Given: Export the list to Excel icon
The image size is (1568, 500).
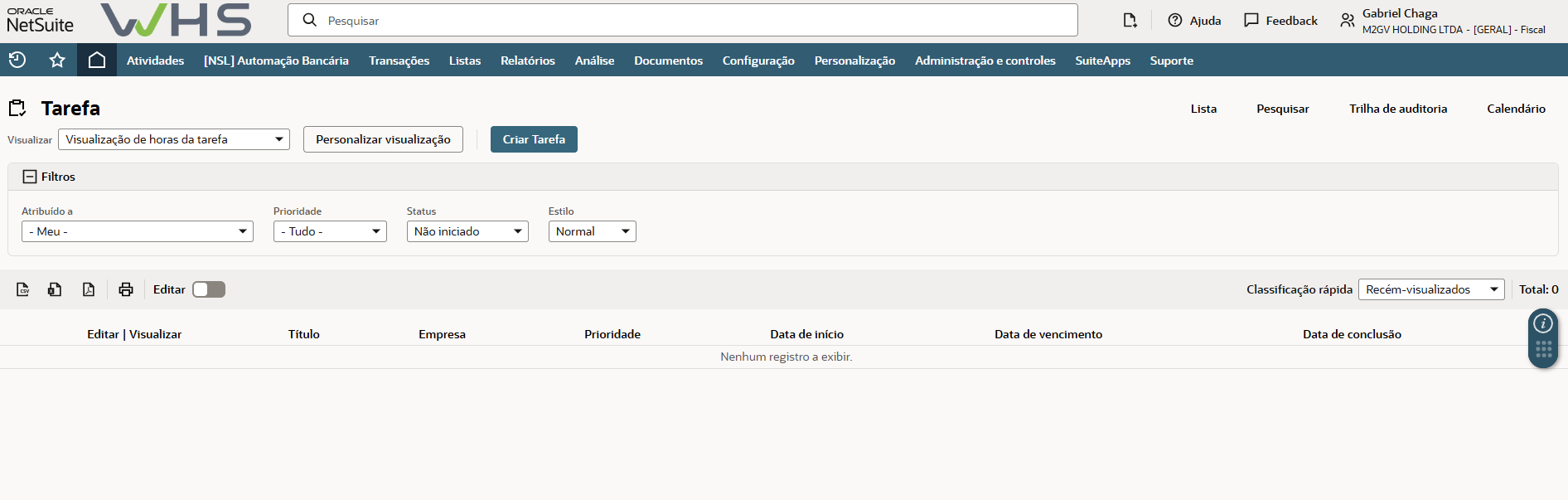Looking at the screenshot, I should coord(55,289).
